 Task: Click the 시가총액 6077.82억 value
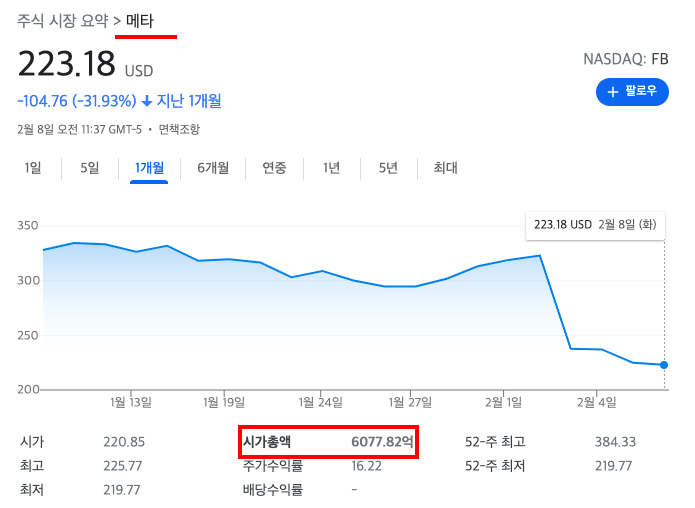click(382, 442)
